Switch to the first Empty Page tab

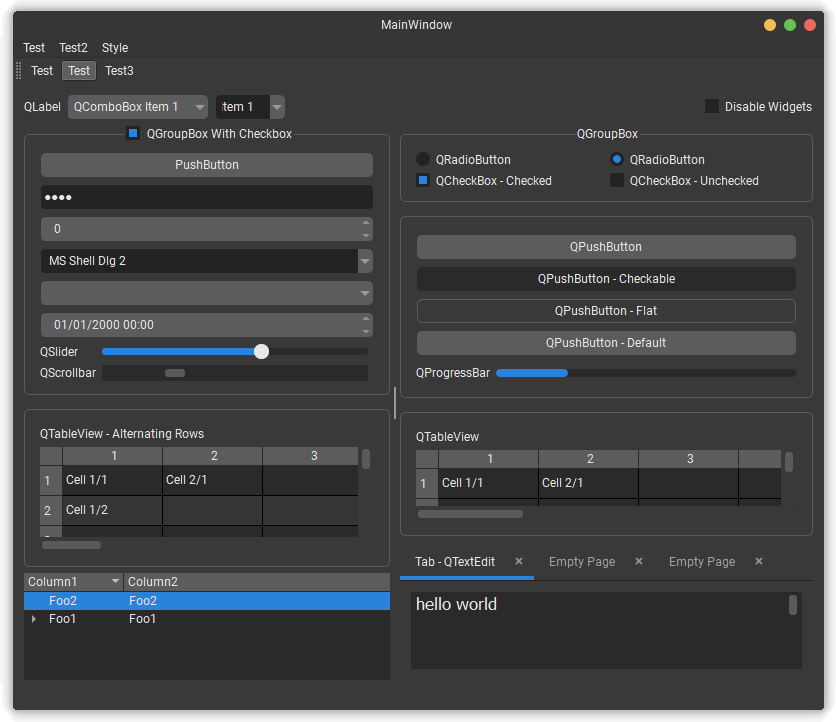pos(581,561)
